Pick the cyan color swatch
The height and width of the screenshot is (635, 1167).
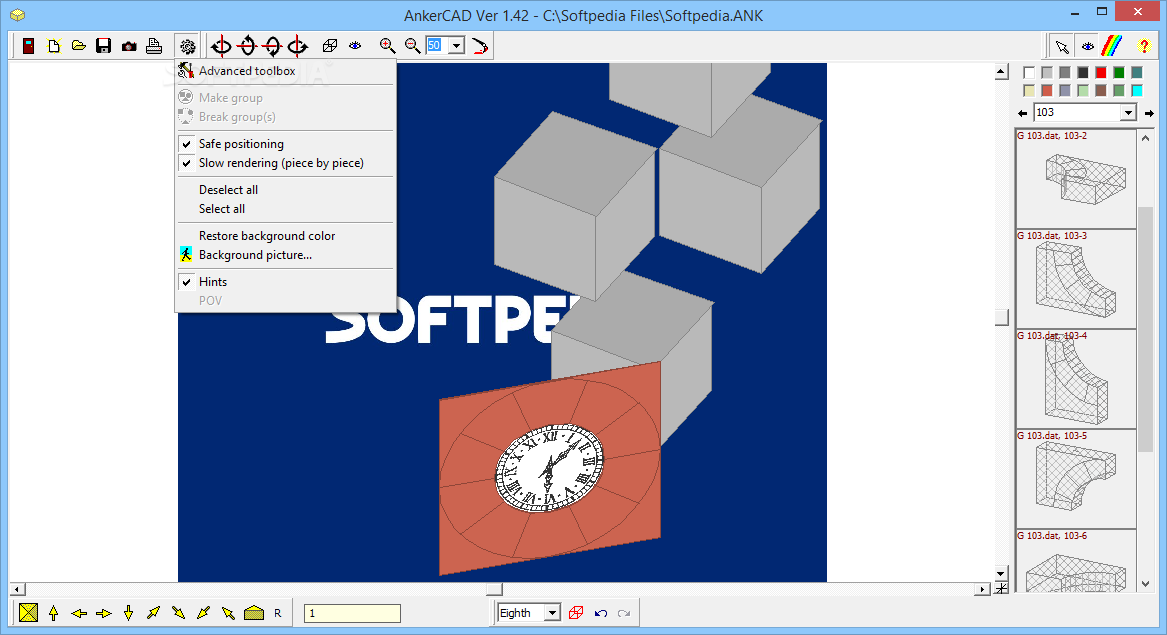[1136, 90]
